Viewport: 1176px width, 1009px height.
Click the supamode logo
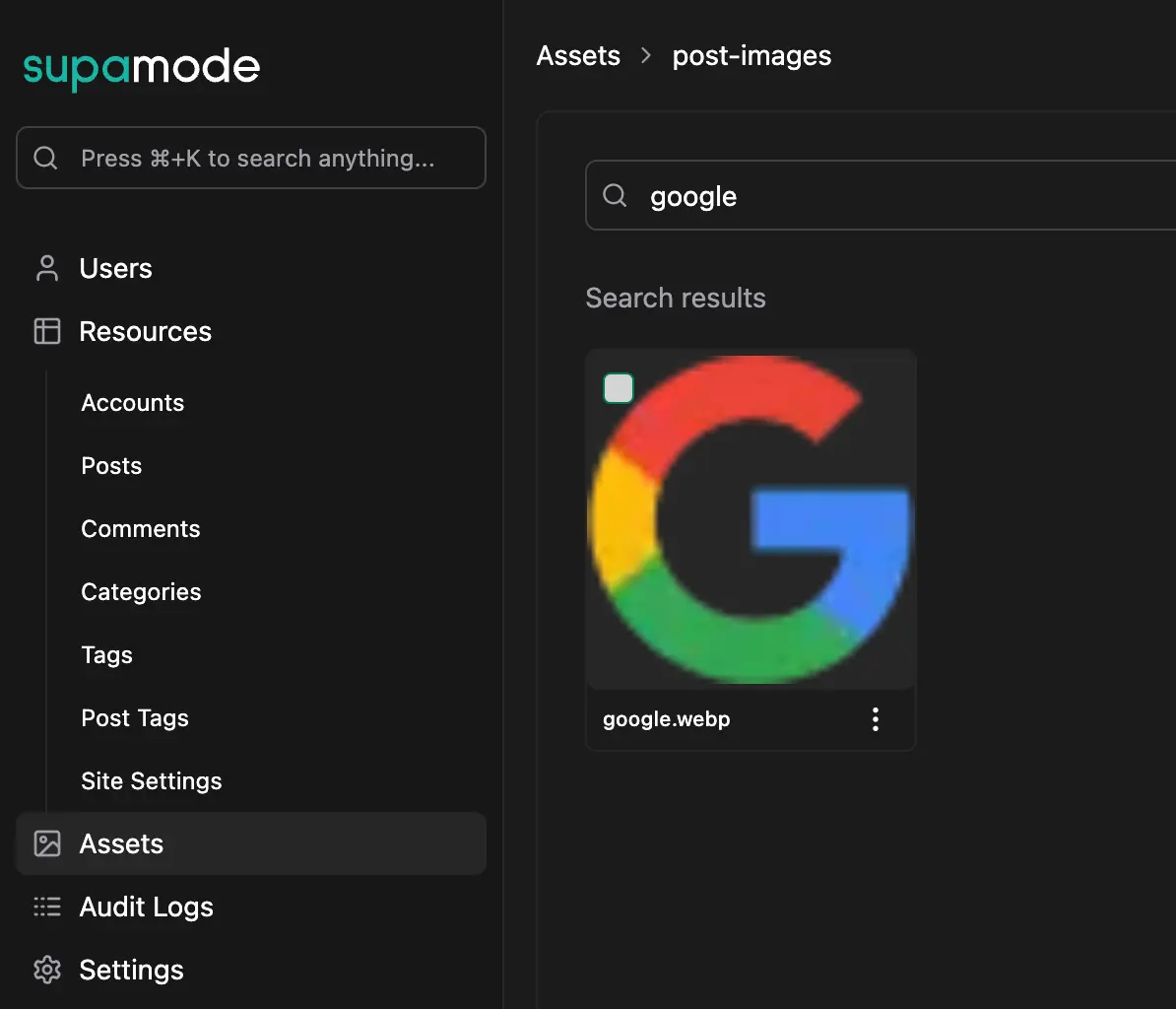[x=141, y=67]
